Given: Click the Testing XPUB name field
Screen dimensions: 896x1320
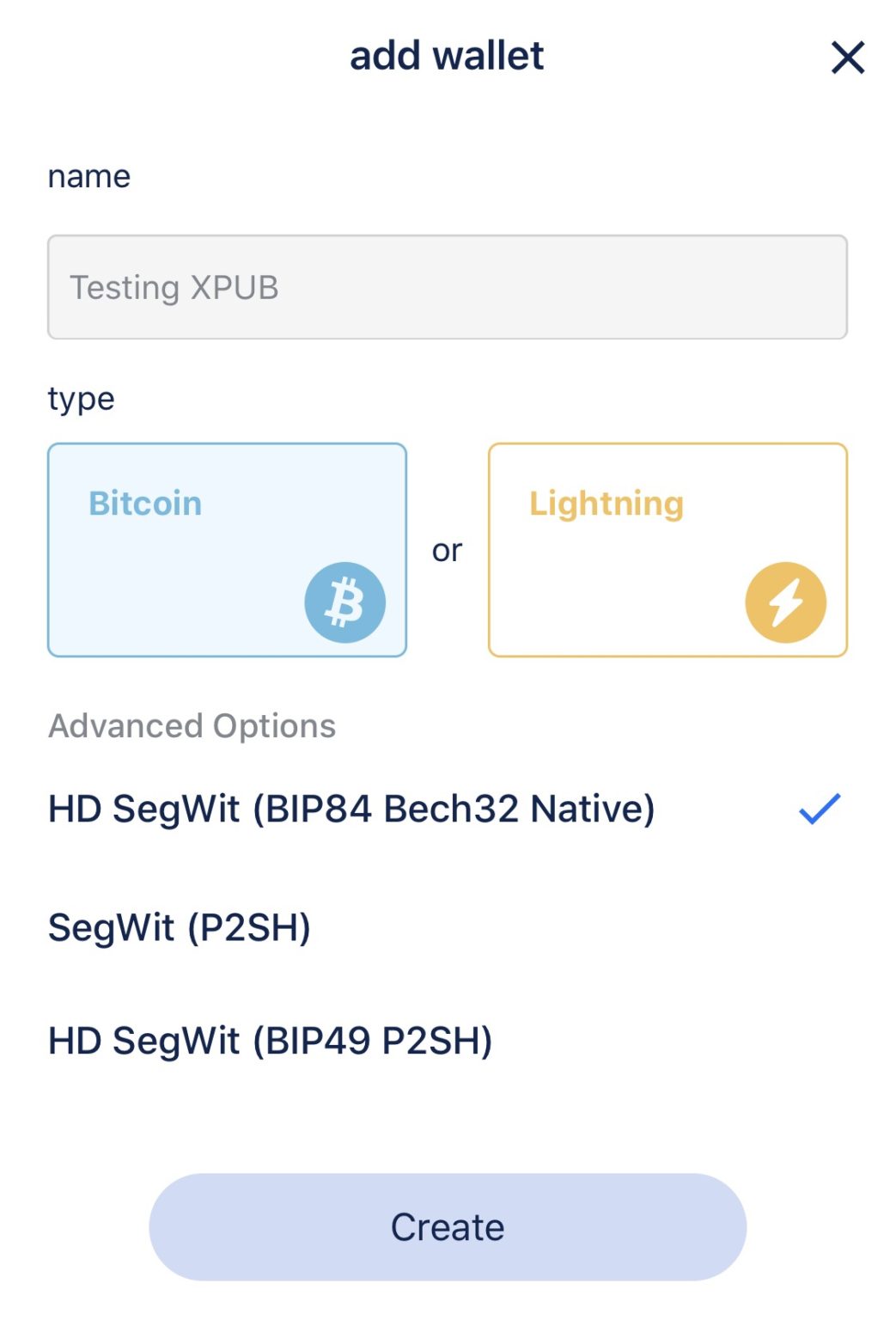Looking at the screenshot, I should [x=447, y=286].
